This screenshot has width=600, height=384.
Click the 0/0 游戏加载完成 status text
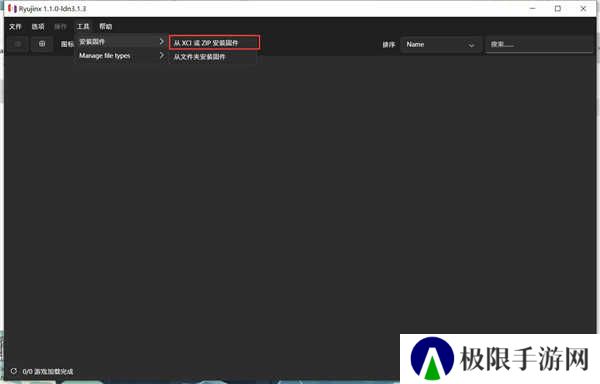point(48,371)
